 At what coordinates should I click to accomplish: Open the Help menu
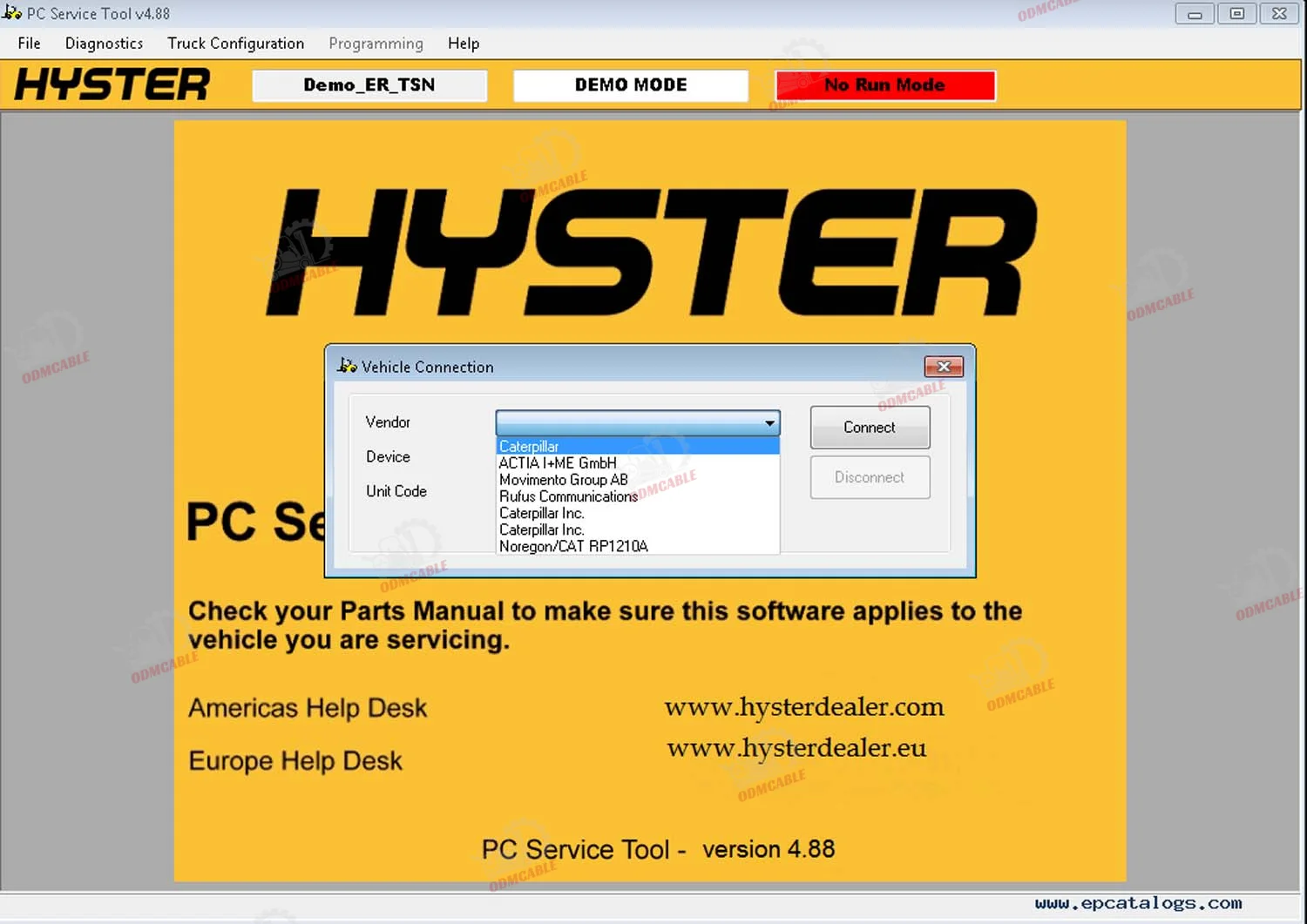tap(463, 44)
